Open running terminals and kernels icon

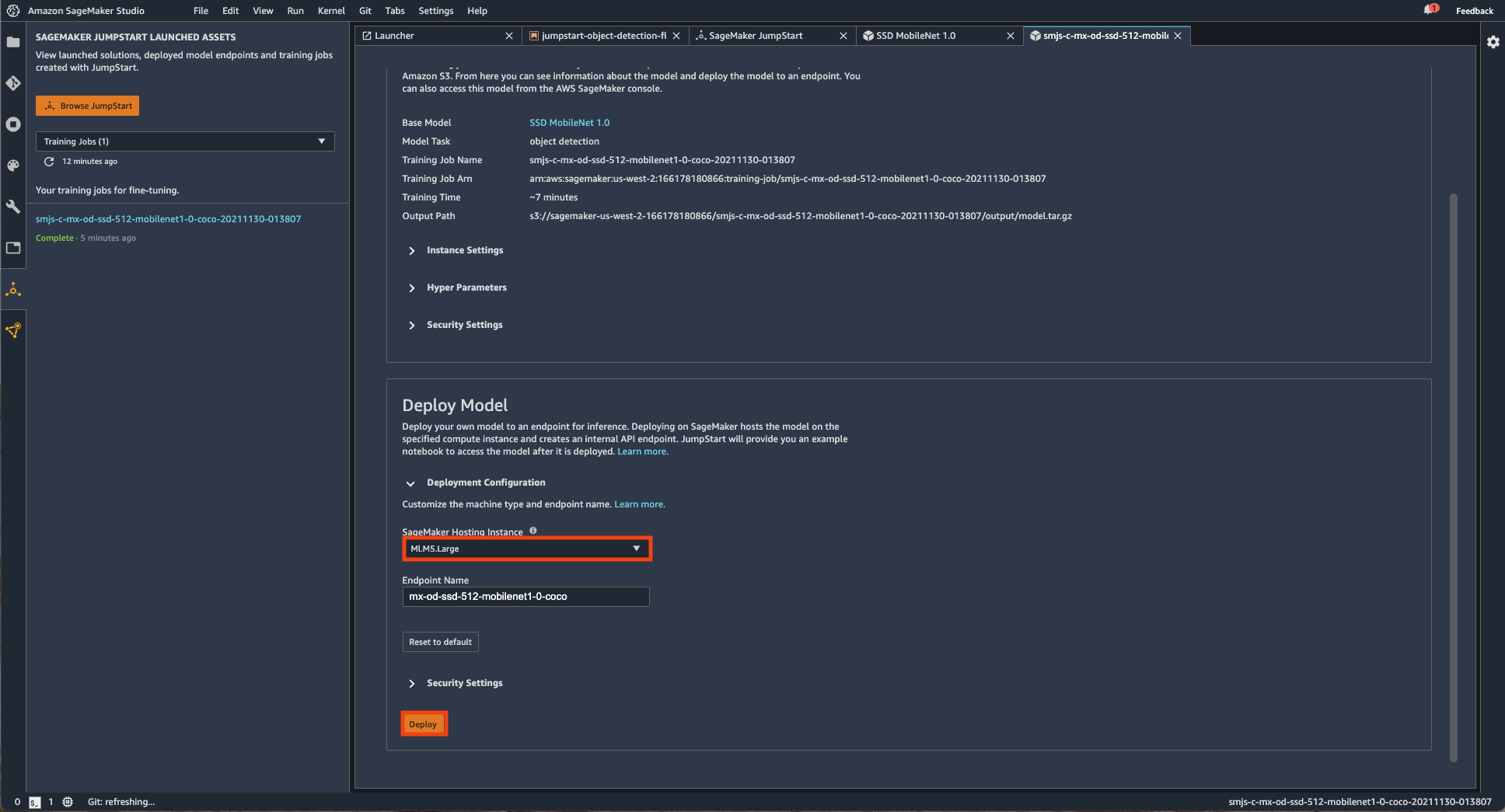tap(13, 124)
